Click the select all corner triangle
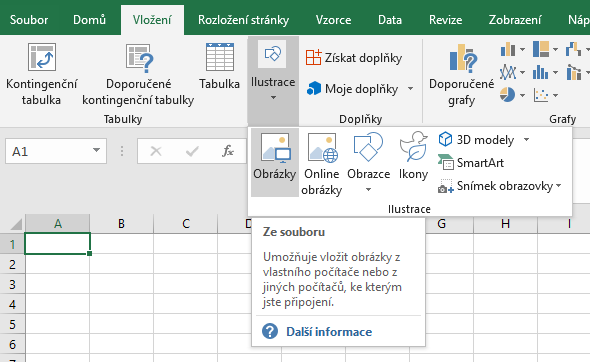 coord(16,225)
